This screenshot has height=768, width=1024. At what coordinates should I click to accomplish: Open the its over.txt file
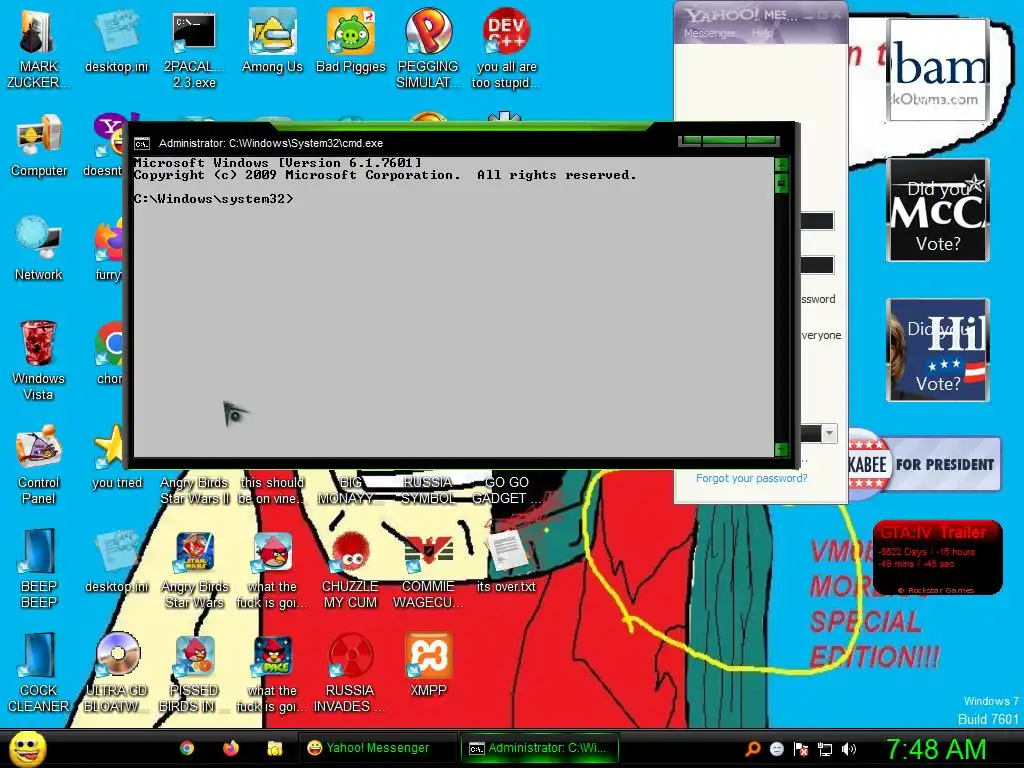[x=506, y=562]
